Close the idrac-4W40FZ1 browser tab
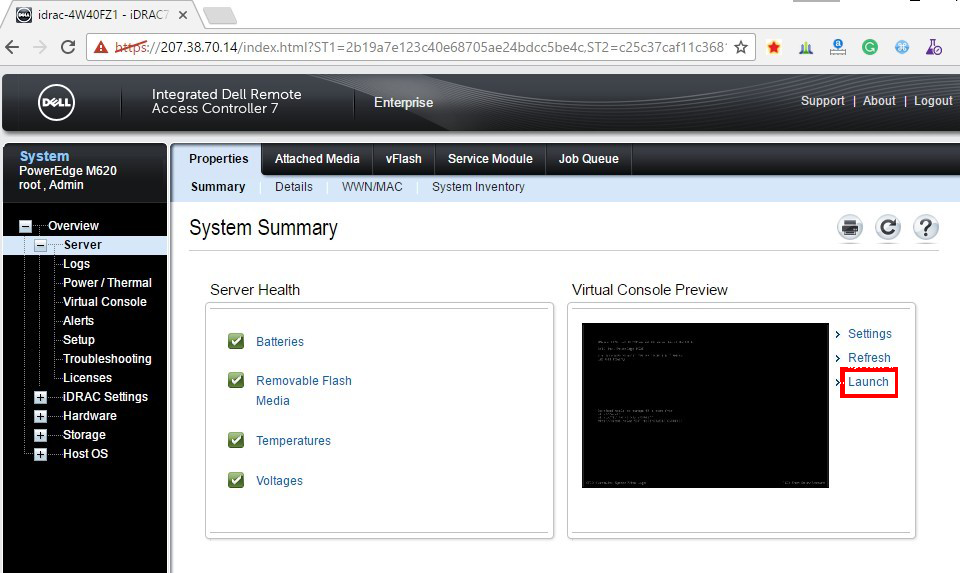 pos(182,15)
